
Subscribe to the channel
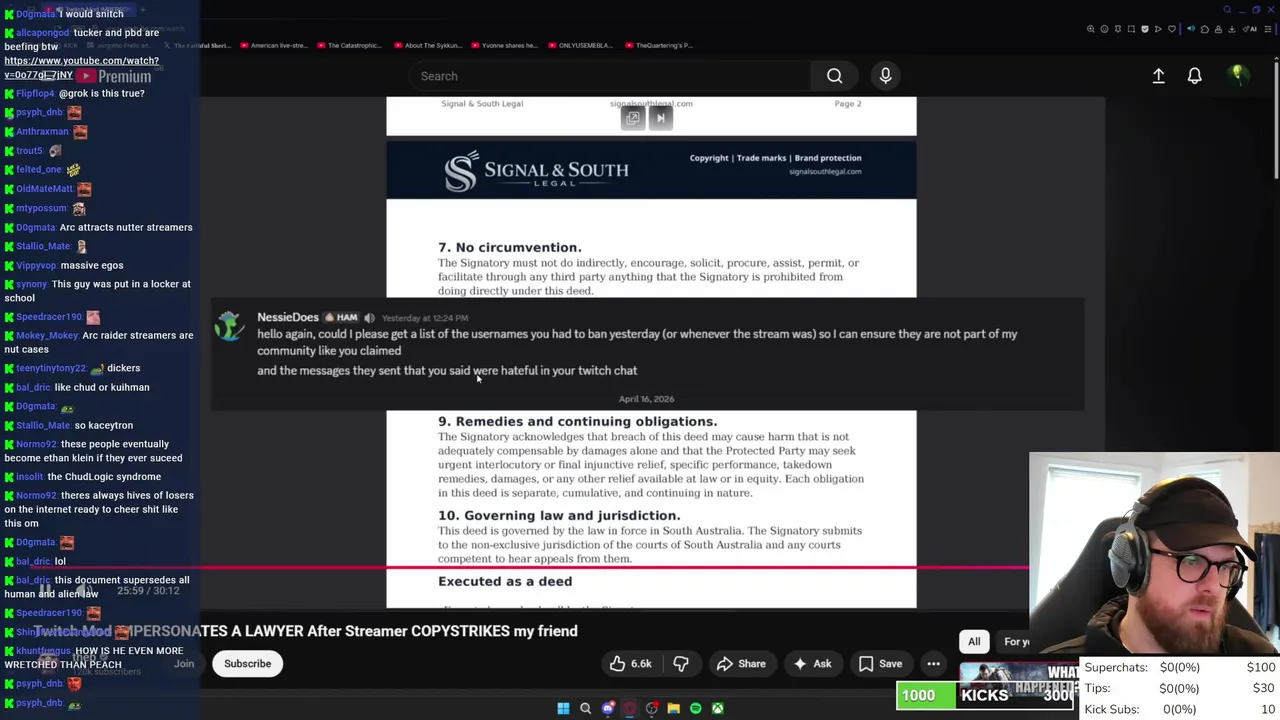tap(247, 664)
